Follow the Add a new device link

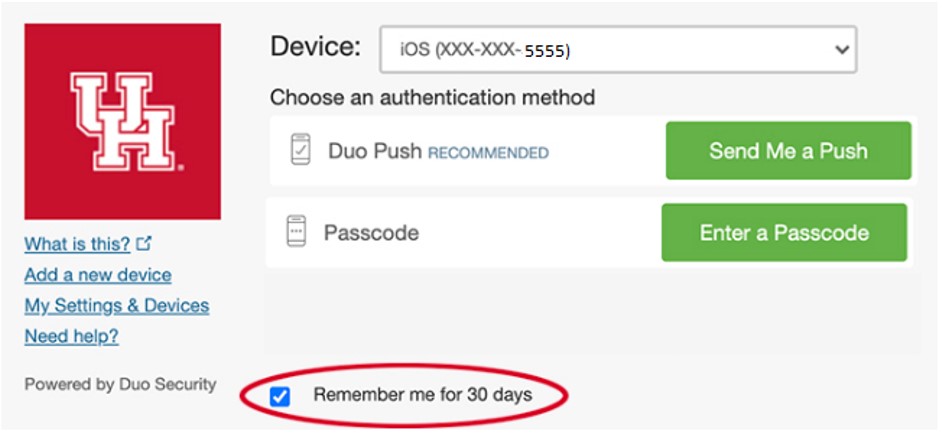(98, 275)
